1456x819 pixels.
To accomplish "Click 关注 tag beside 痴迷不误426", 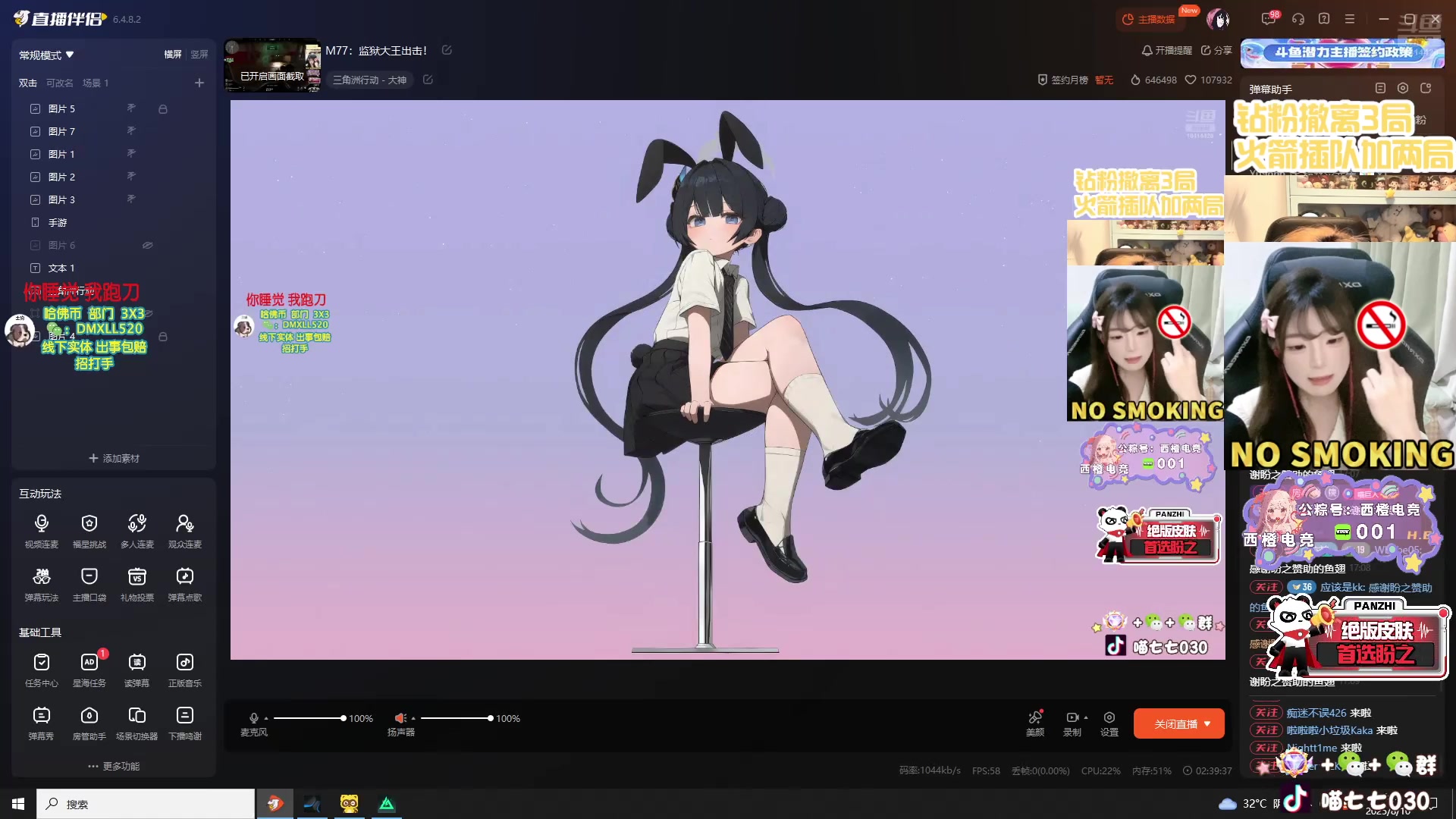I will pos(1266,713).
